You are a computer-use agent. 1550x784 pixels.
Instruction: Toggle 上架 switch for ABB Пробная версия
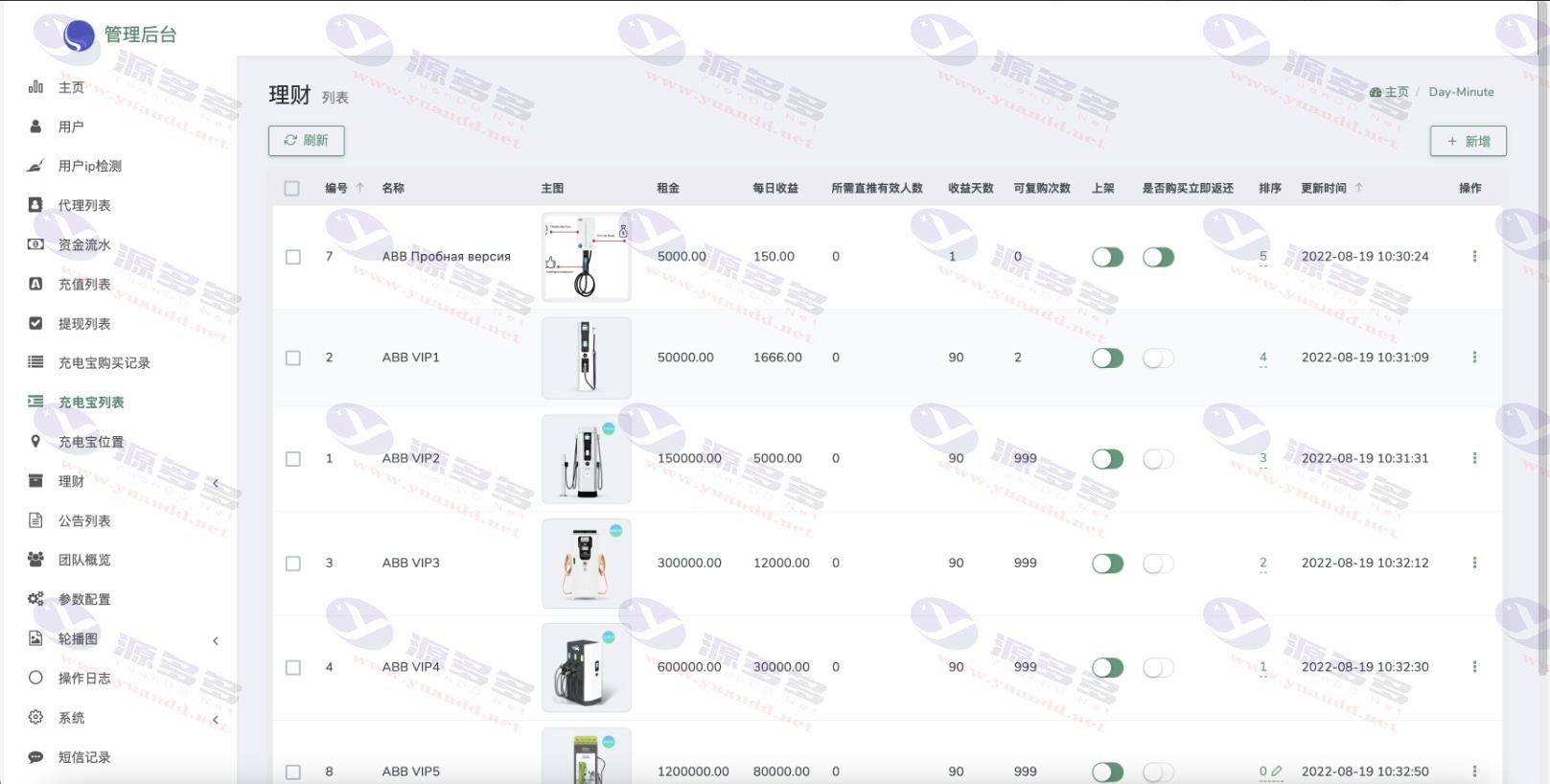pos(1107,257)
